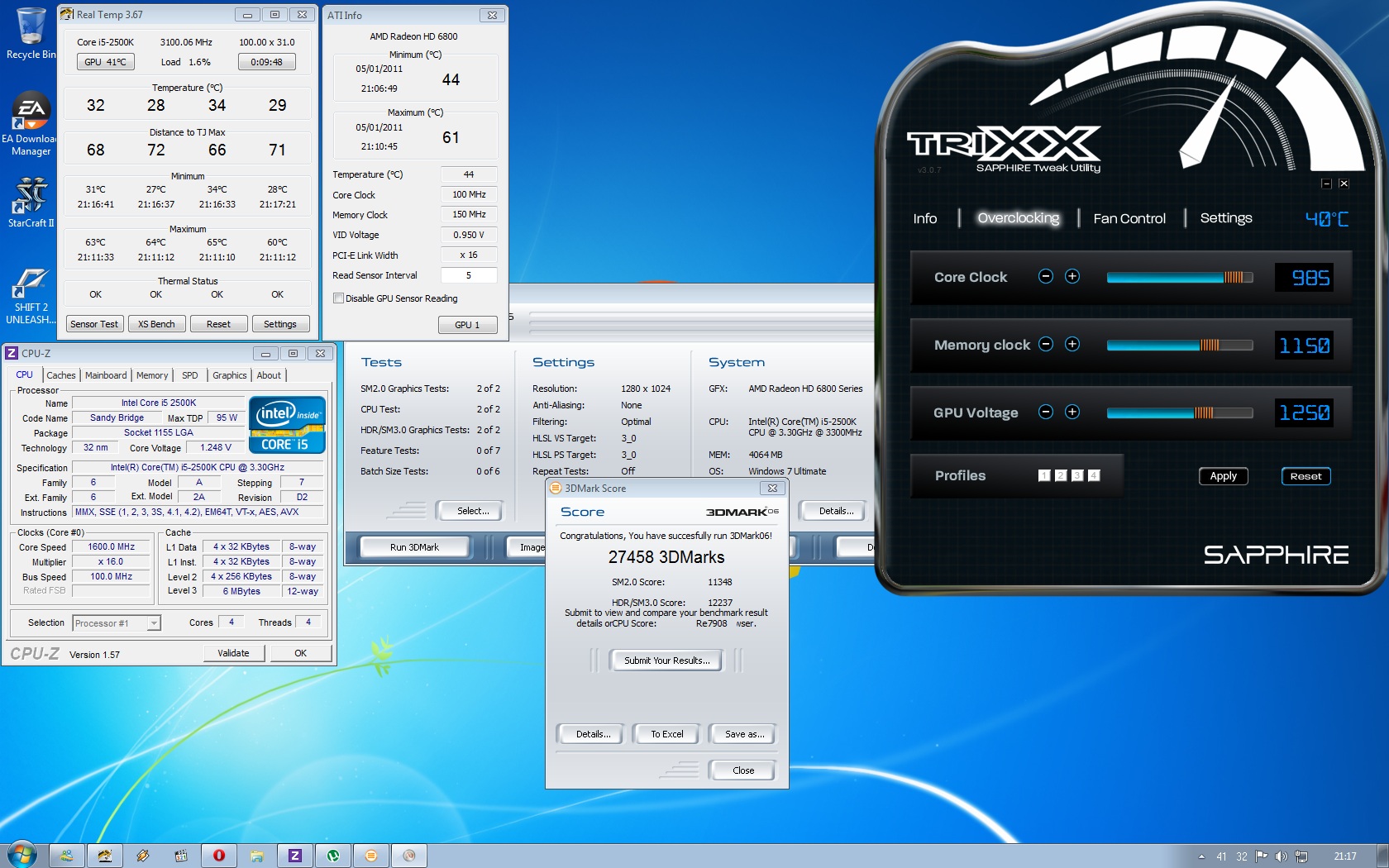1389x868 pixels.
Task: Click XS Bench in Real Temp
Action: click(156, 324)
